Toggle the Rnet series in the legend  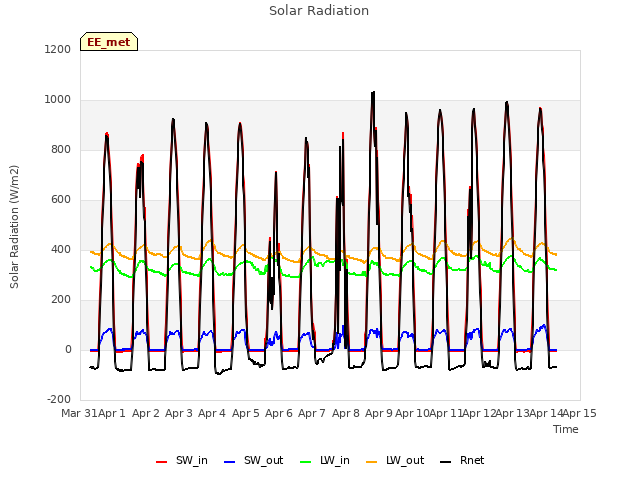point(462,460)
